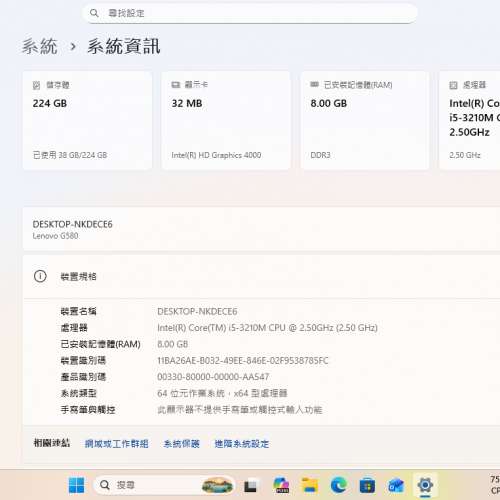Click the taskbar search box
The image size is (500, 500).
coord(164,485)
